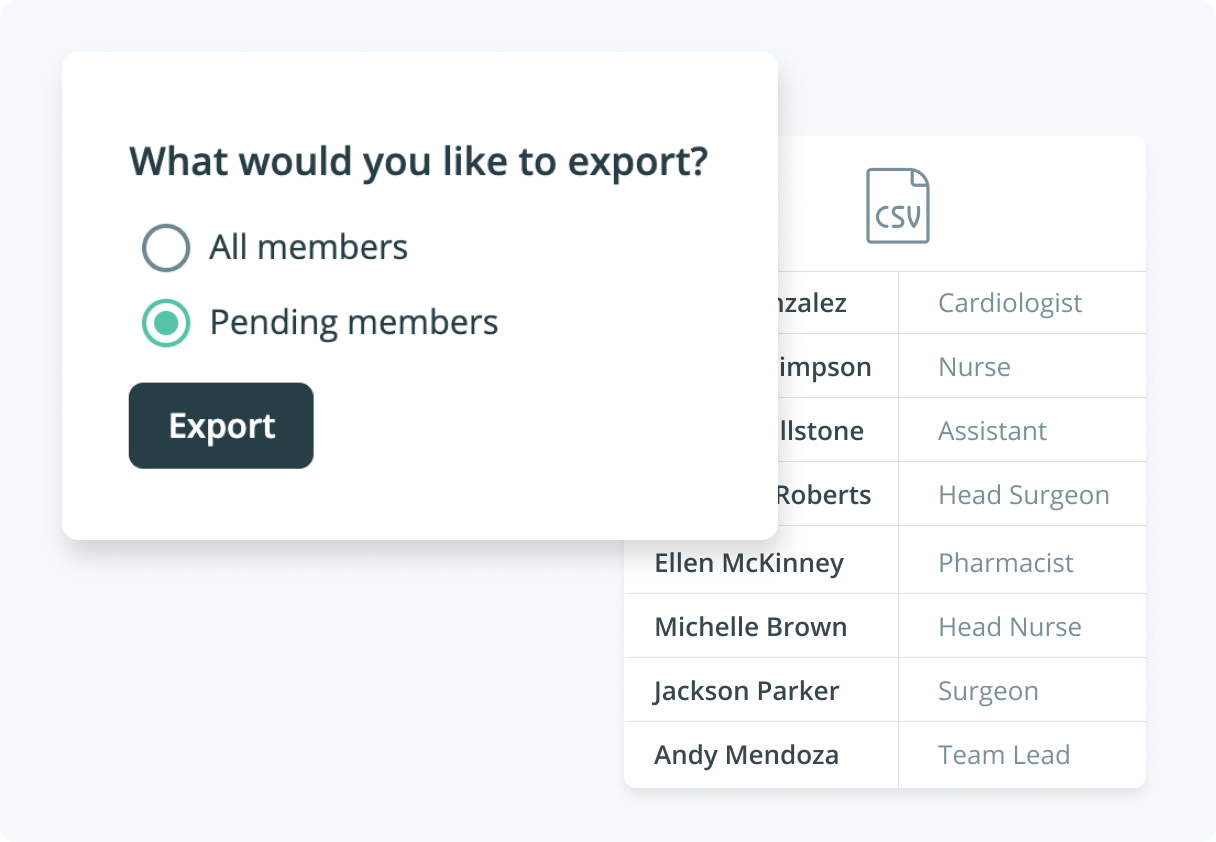Viewport: 1216px width, 842px height.
Task: Click the CSV file icon
Action: click(897, 206)
